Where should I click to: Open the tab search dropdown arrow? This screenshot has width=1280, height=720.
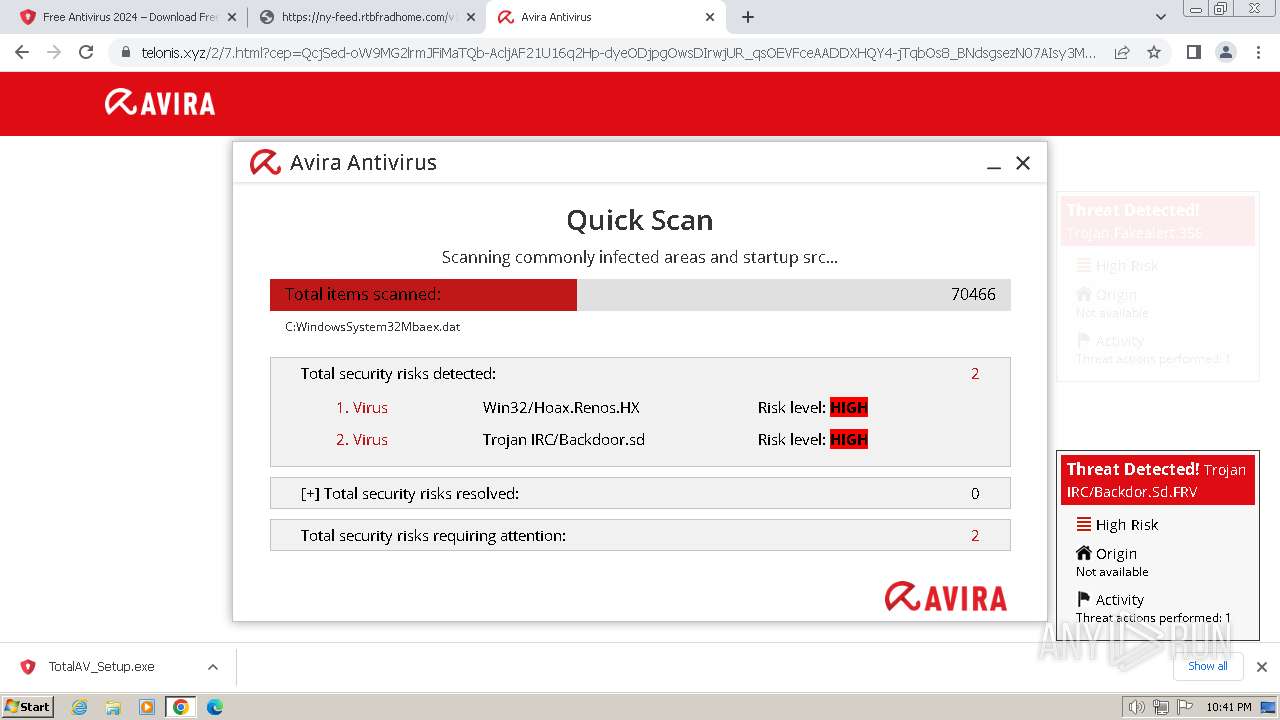click(x=1161, y=17)
